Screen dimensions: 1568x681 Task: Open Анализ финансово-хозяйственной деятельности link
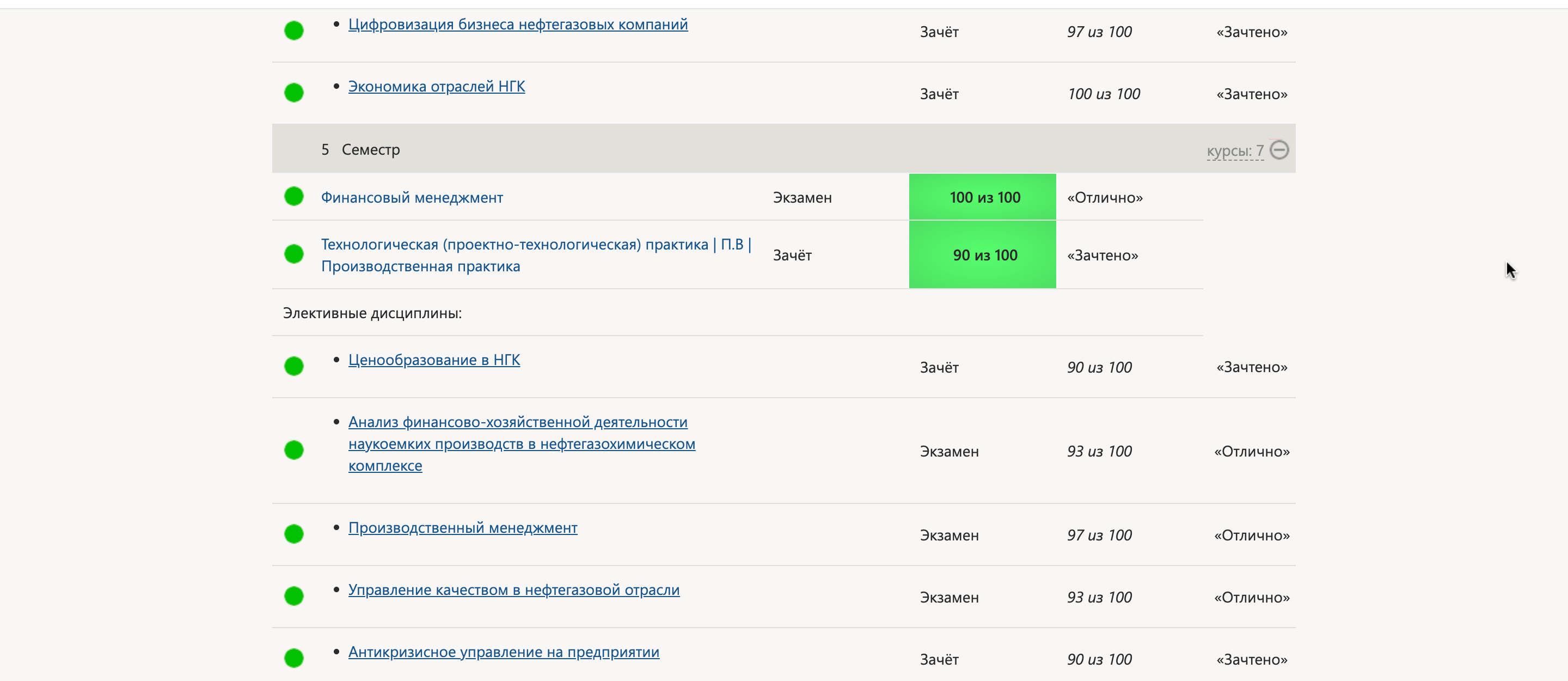click(521, 444)
